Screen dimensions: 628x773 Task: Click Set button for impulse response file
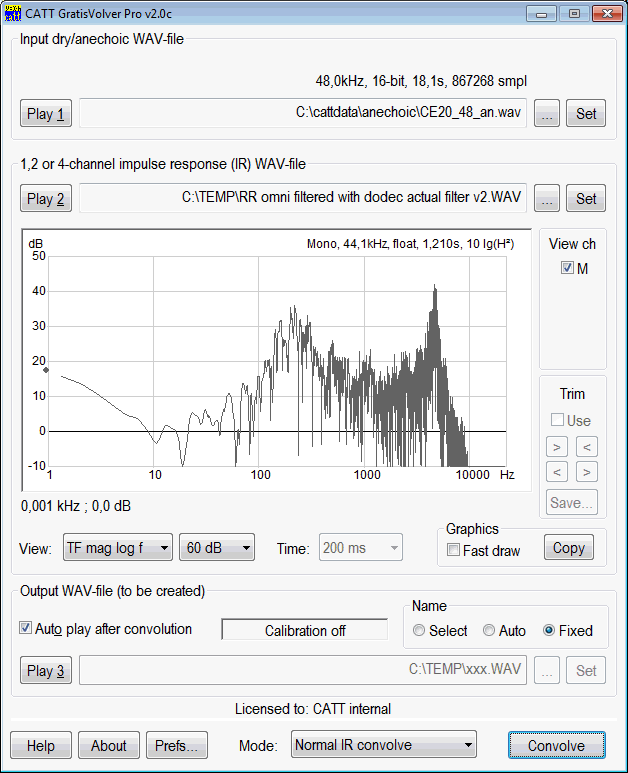click(586, 198)
